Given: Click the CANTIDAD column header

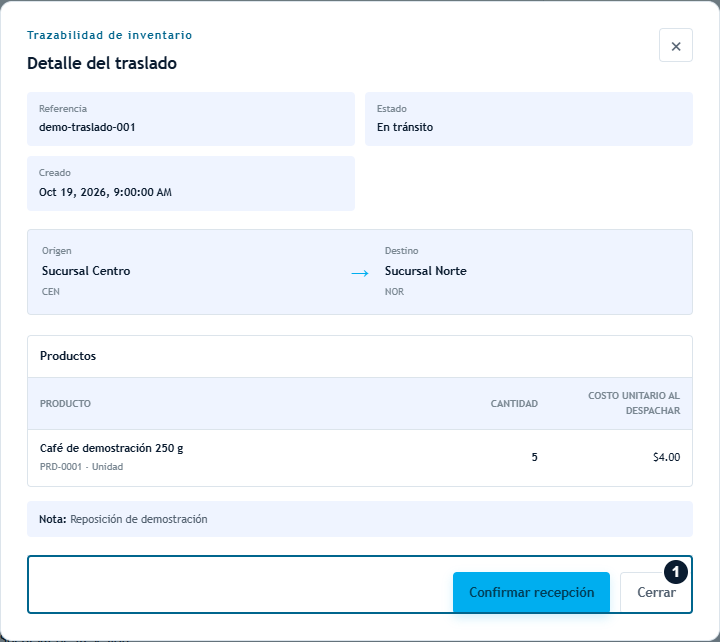Looking at the screenshot, I should (x=514, y=404).
